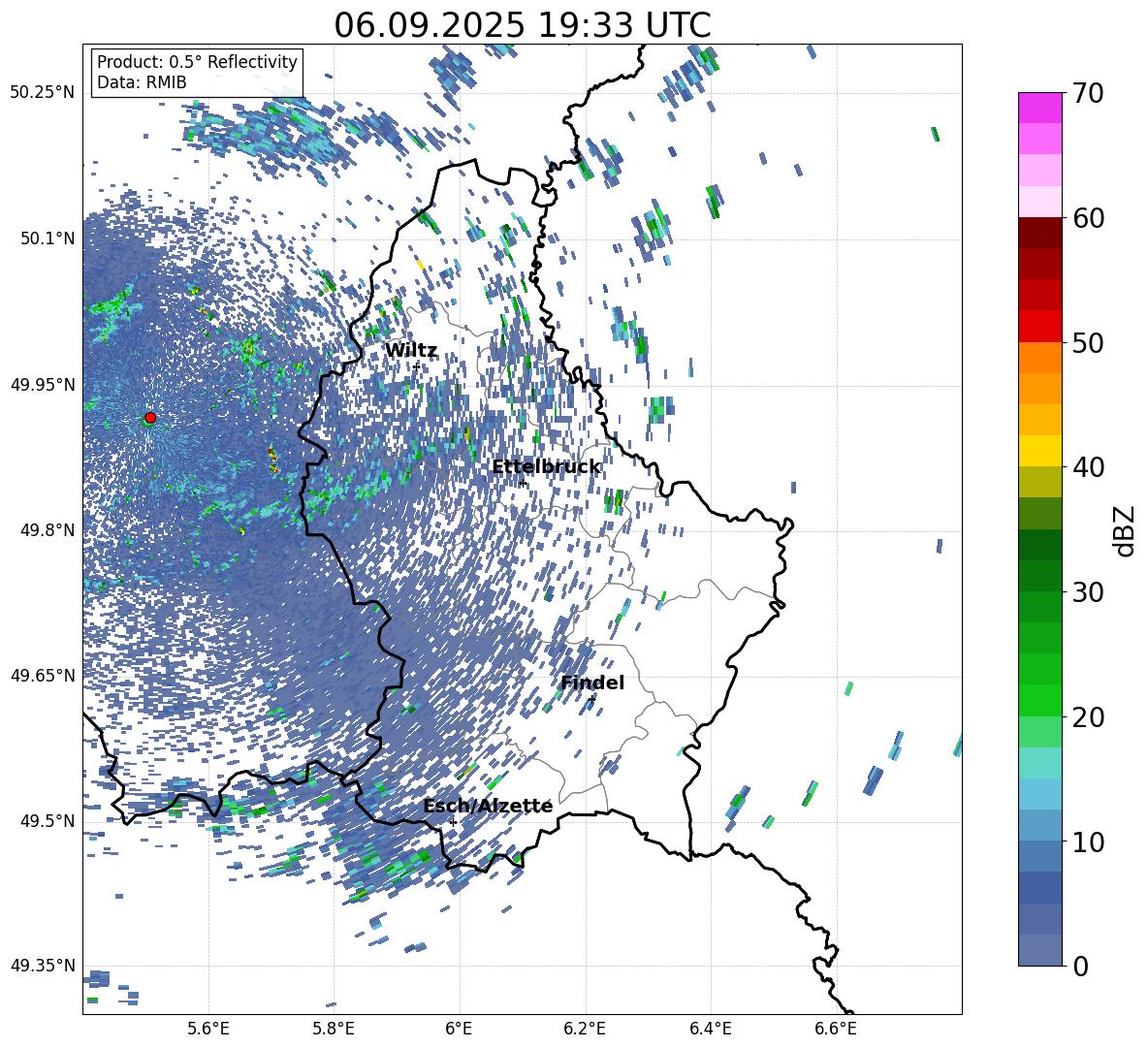Click 'Product: 0.5° Reflectivity' text
Screen dimensions: 1148x1048
(197, 61)
